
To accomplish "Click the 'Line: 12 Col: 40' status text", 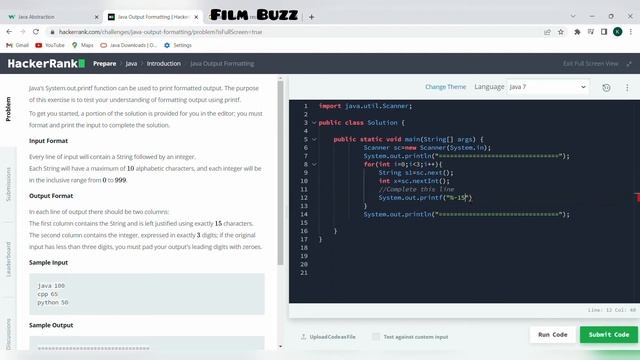I will pyautogui.click(x=611, y=310).
